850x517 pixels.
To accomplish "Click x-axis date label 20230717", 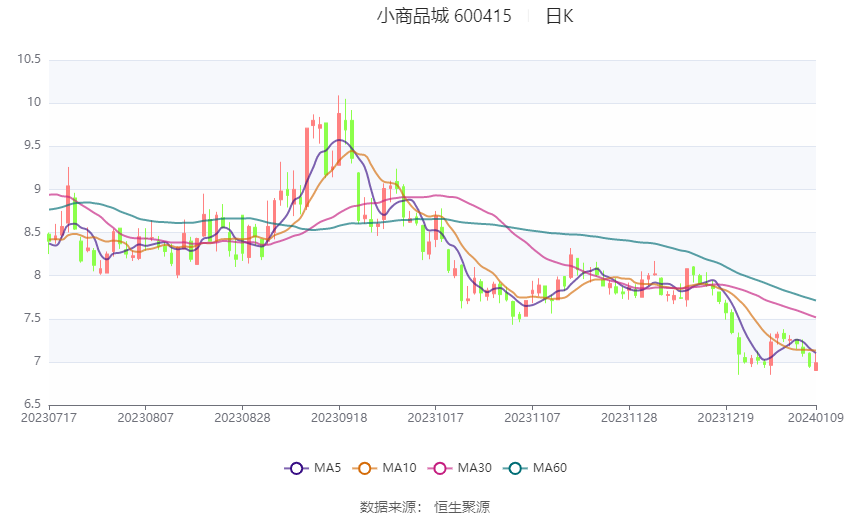I will point(49,418).
